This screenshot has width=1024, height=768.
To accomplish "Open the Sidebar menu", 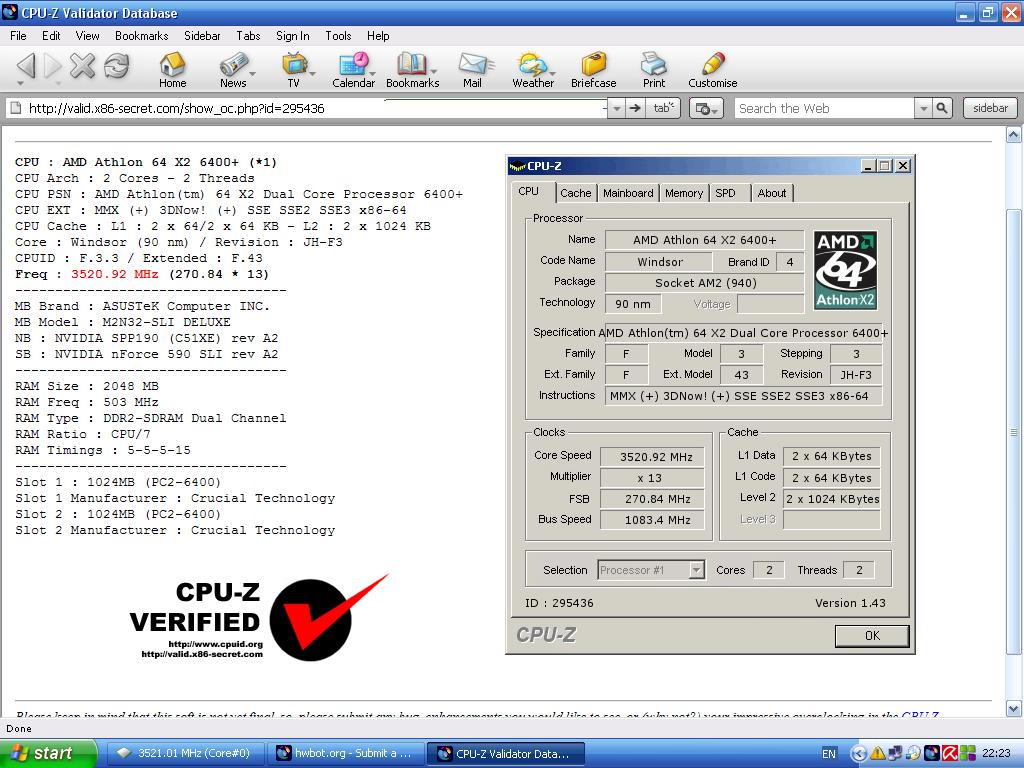I will [x=202, y=36].
